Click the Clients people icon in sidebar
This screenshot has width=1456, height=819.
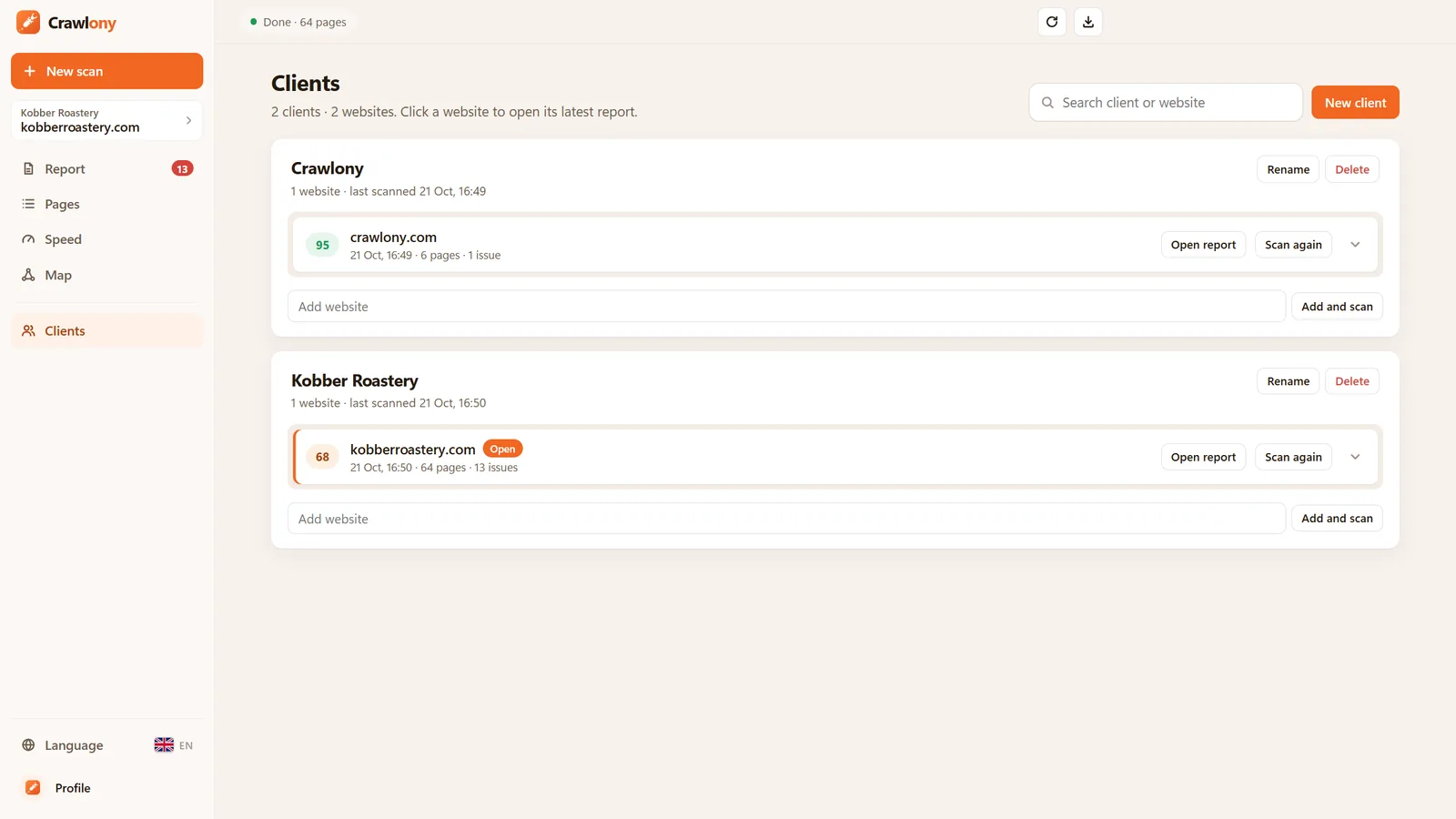tap(28, 330)
